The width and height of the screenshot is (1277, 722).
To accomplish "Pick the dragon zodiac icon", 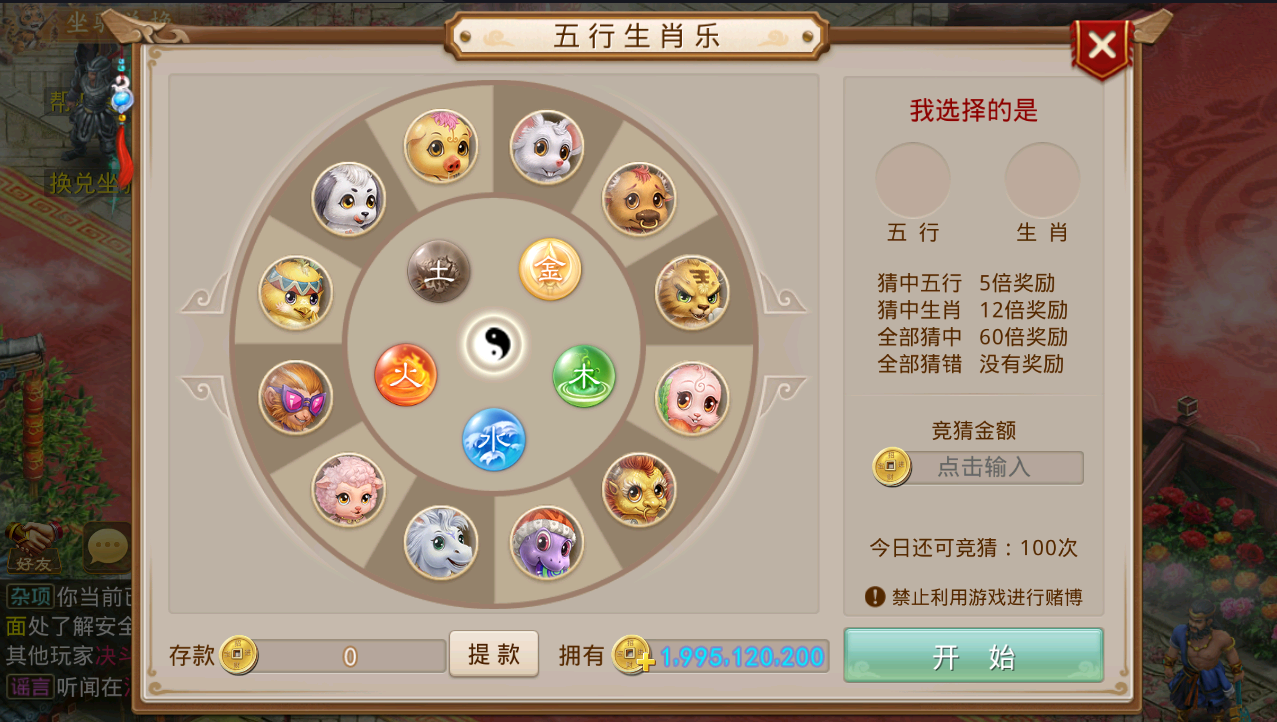I will (x=639, y=489).
